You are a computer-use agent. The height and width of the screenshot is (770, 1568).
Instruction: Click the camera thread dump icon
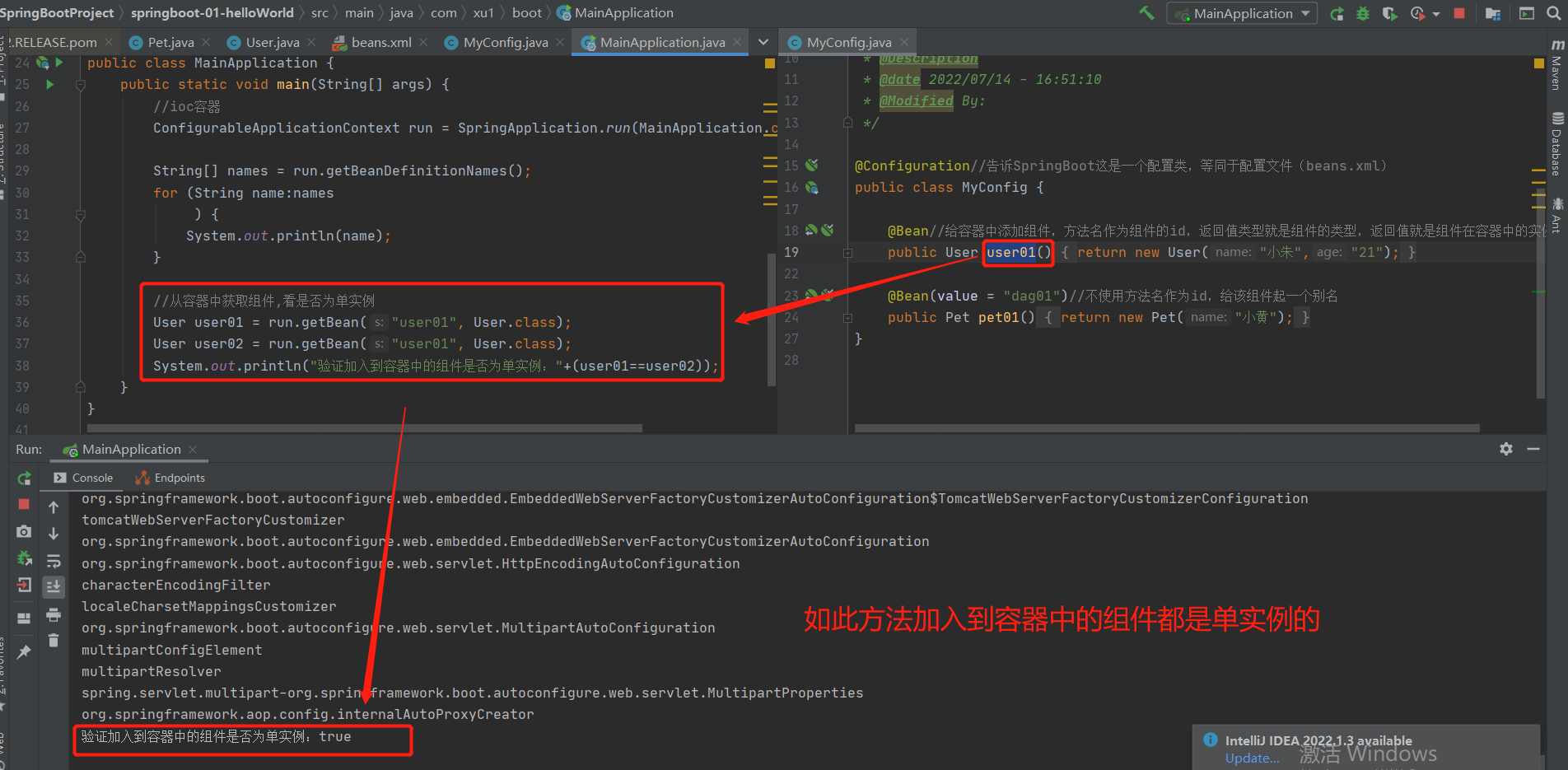coord(24,532)
